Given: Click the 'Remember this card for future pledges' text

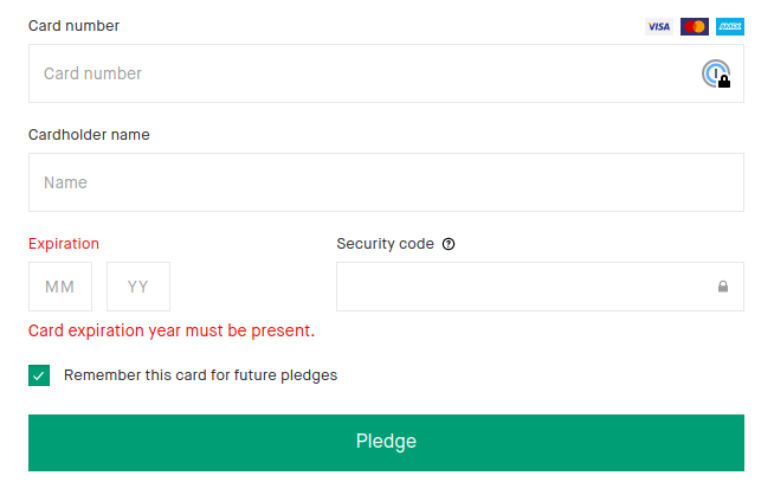Looking at the screenshot, I should (200, 376).
